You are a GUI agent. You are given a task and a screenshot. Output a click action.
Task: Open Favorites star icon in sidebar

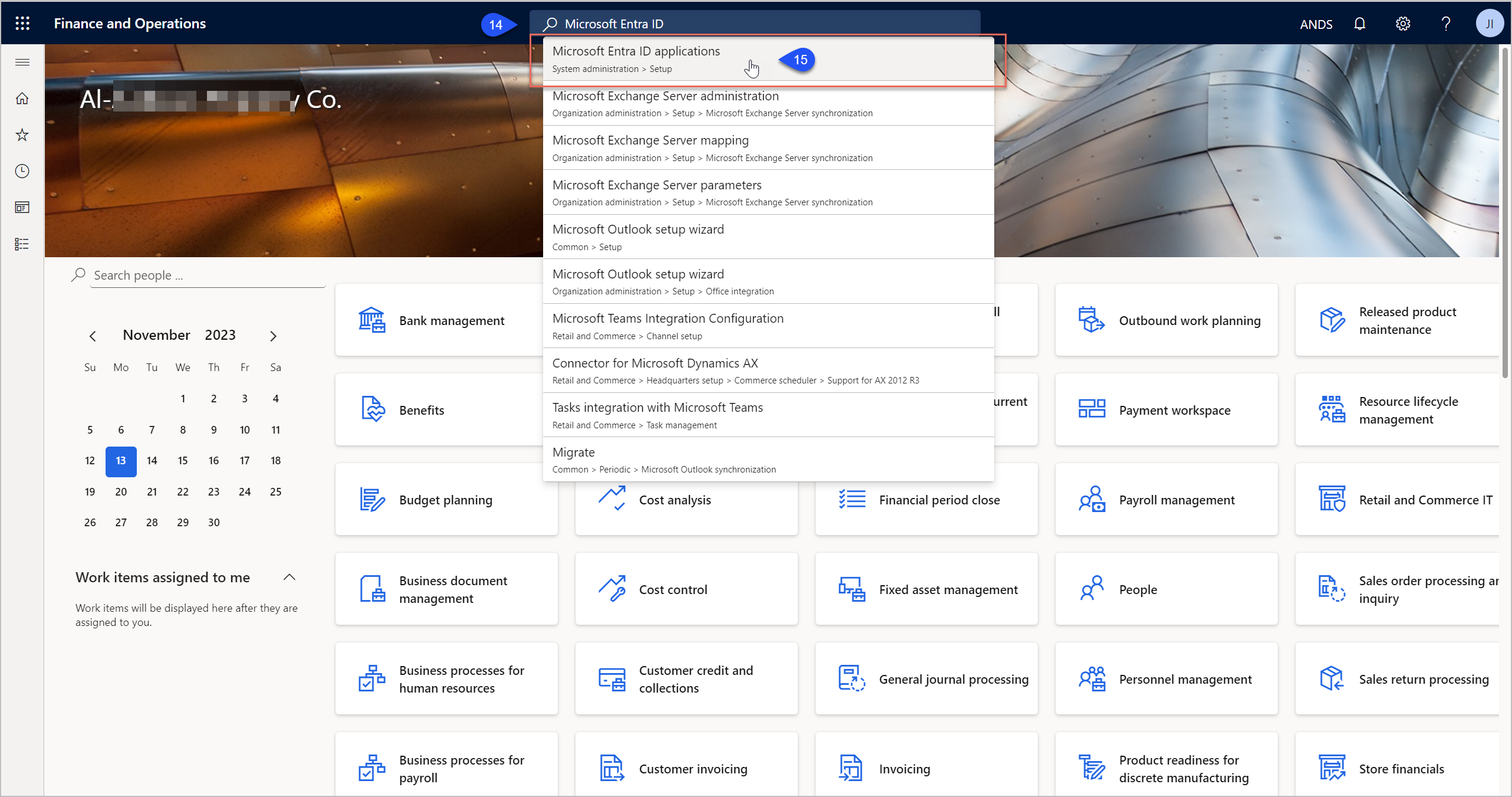(x=22, y=135)
